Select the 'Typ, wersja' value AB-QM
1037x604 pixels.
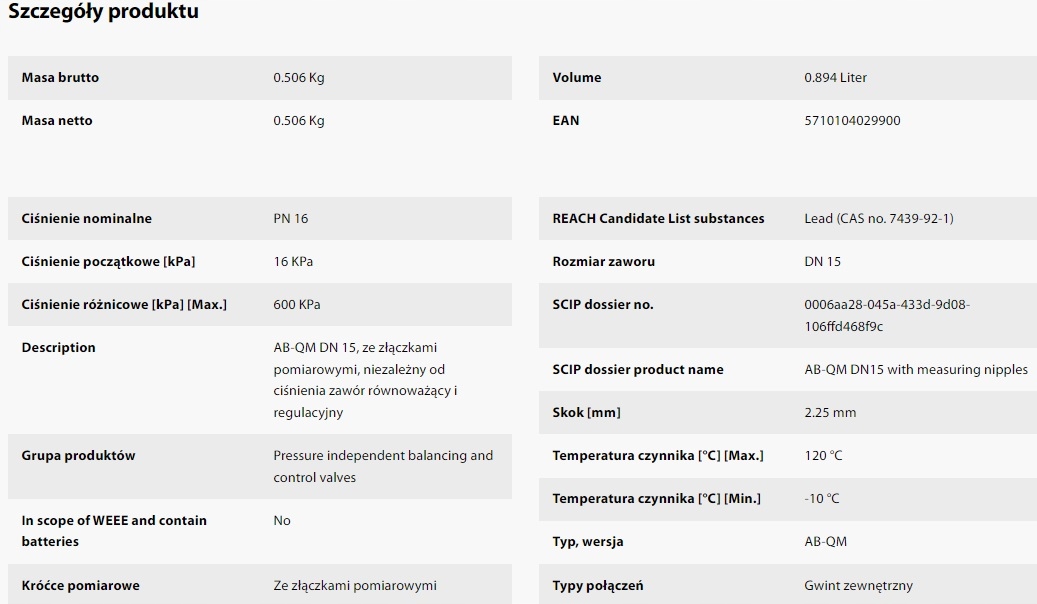825,541
